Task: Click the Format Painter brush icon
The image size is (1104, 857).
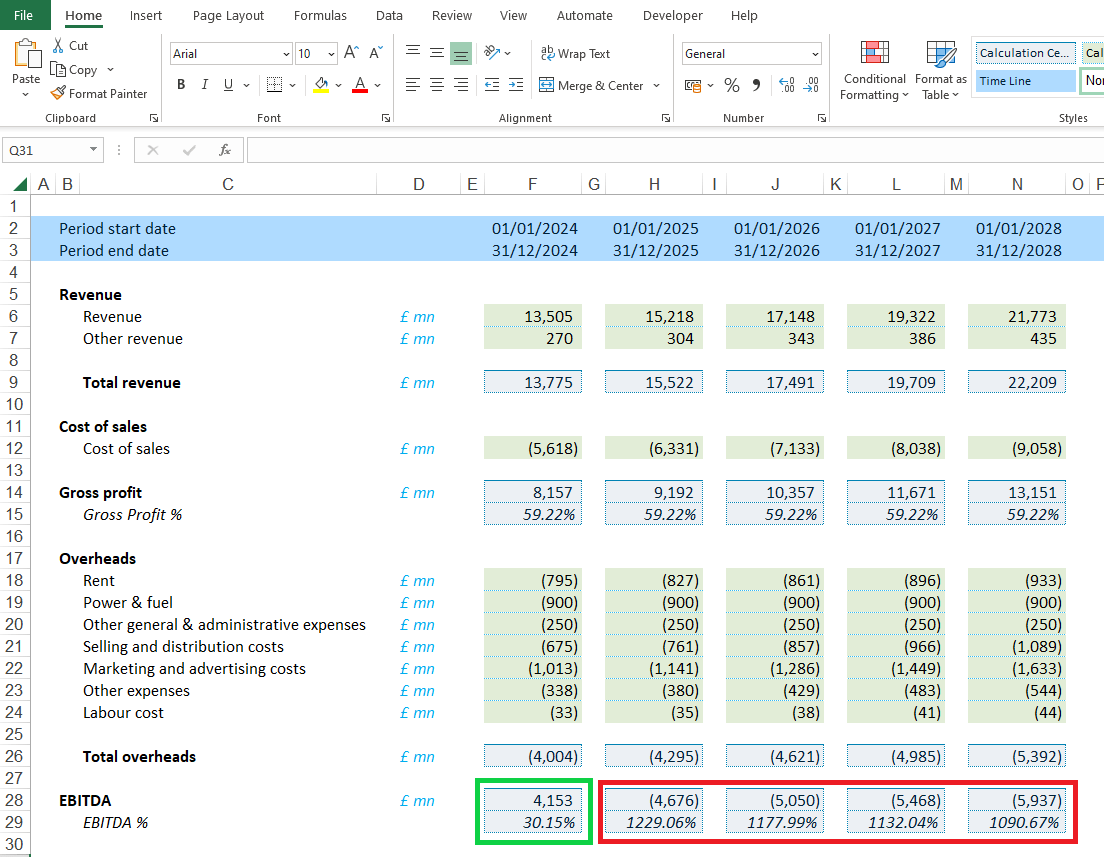Action: pos(58,94)
